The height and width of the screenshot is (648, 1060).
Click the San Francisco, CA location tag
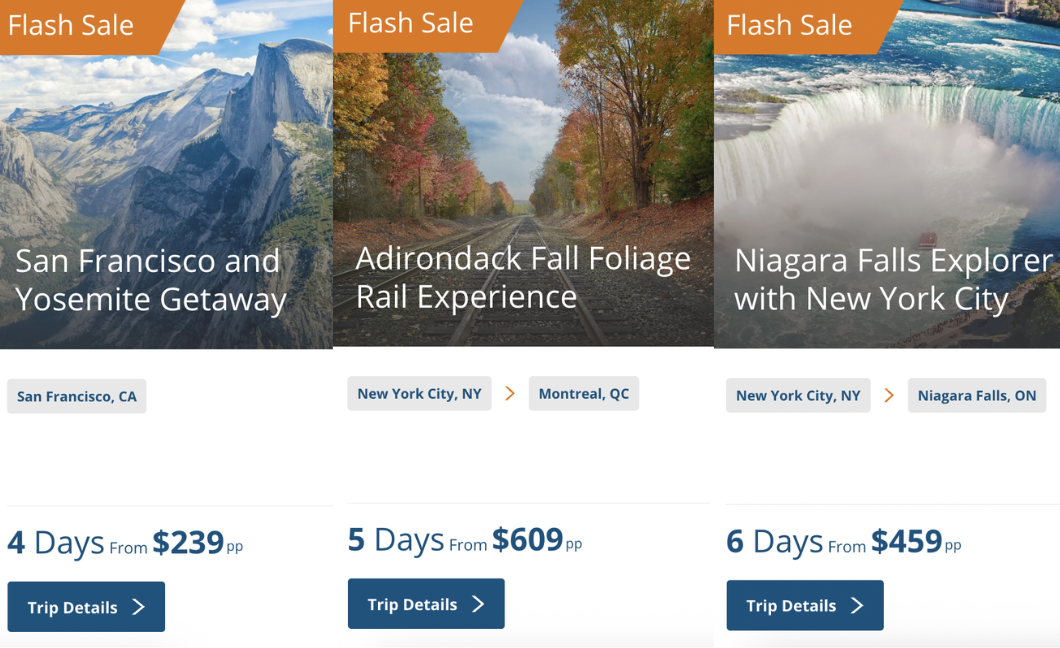pyautogui.click(x=77, y=396)
